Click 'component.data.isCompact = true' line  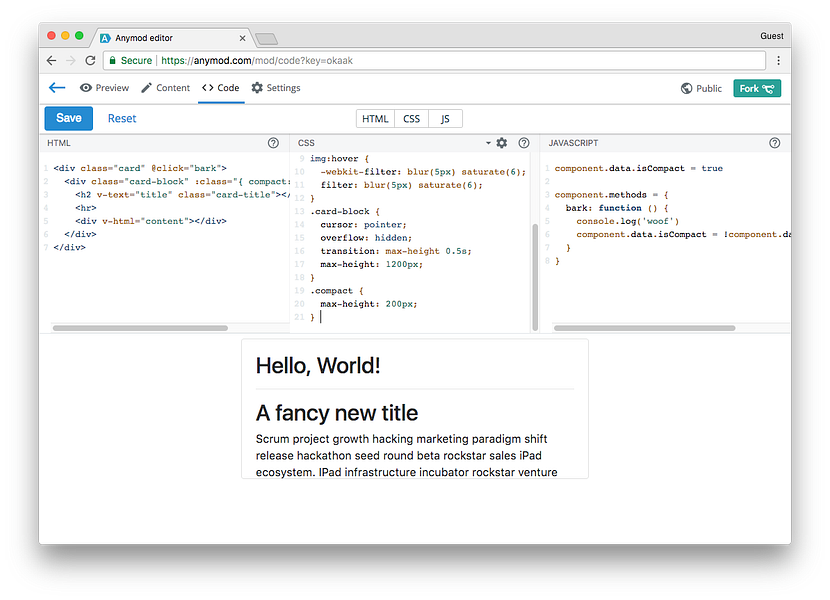pyautogui.click(x=638, y=168)
